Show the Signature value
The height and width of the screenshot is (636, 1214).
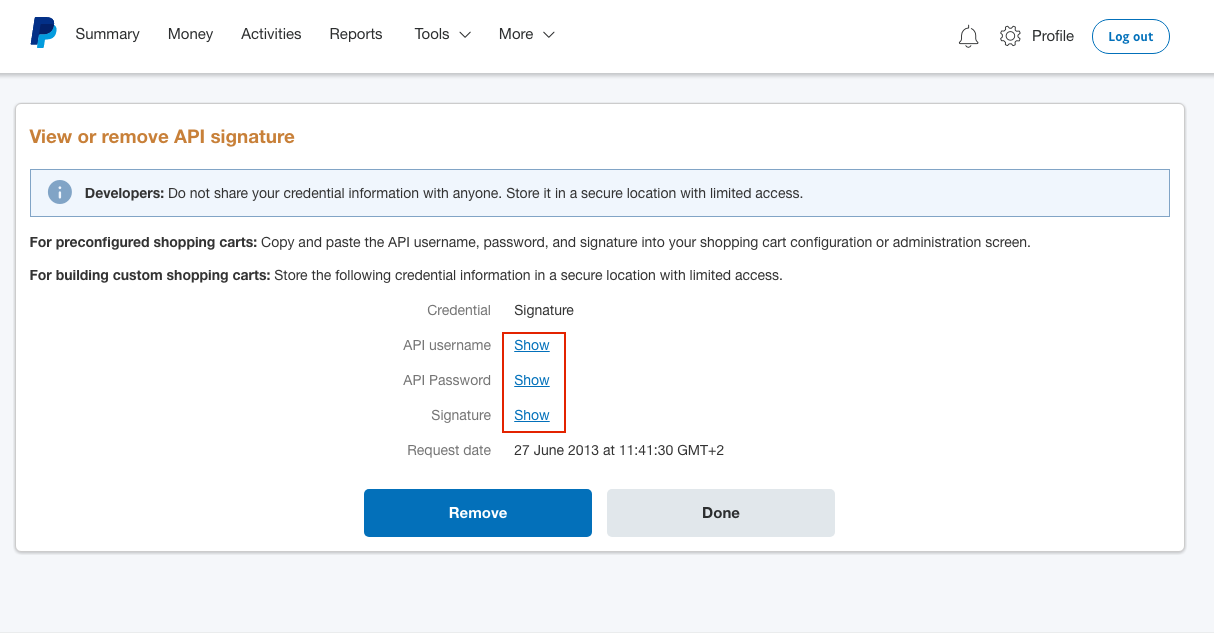(531, 415)
